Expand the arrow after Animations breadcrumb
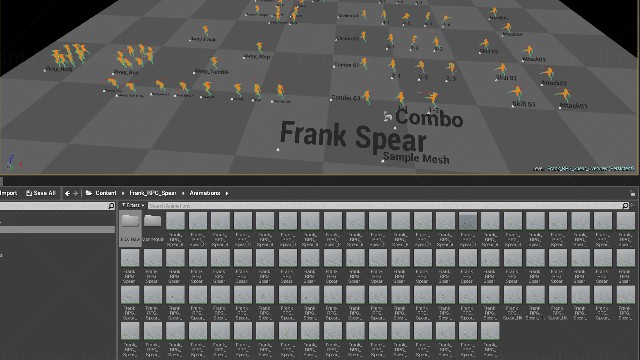640x360 pixels. [227, 193]
